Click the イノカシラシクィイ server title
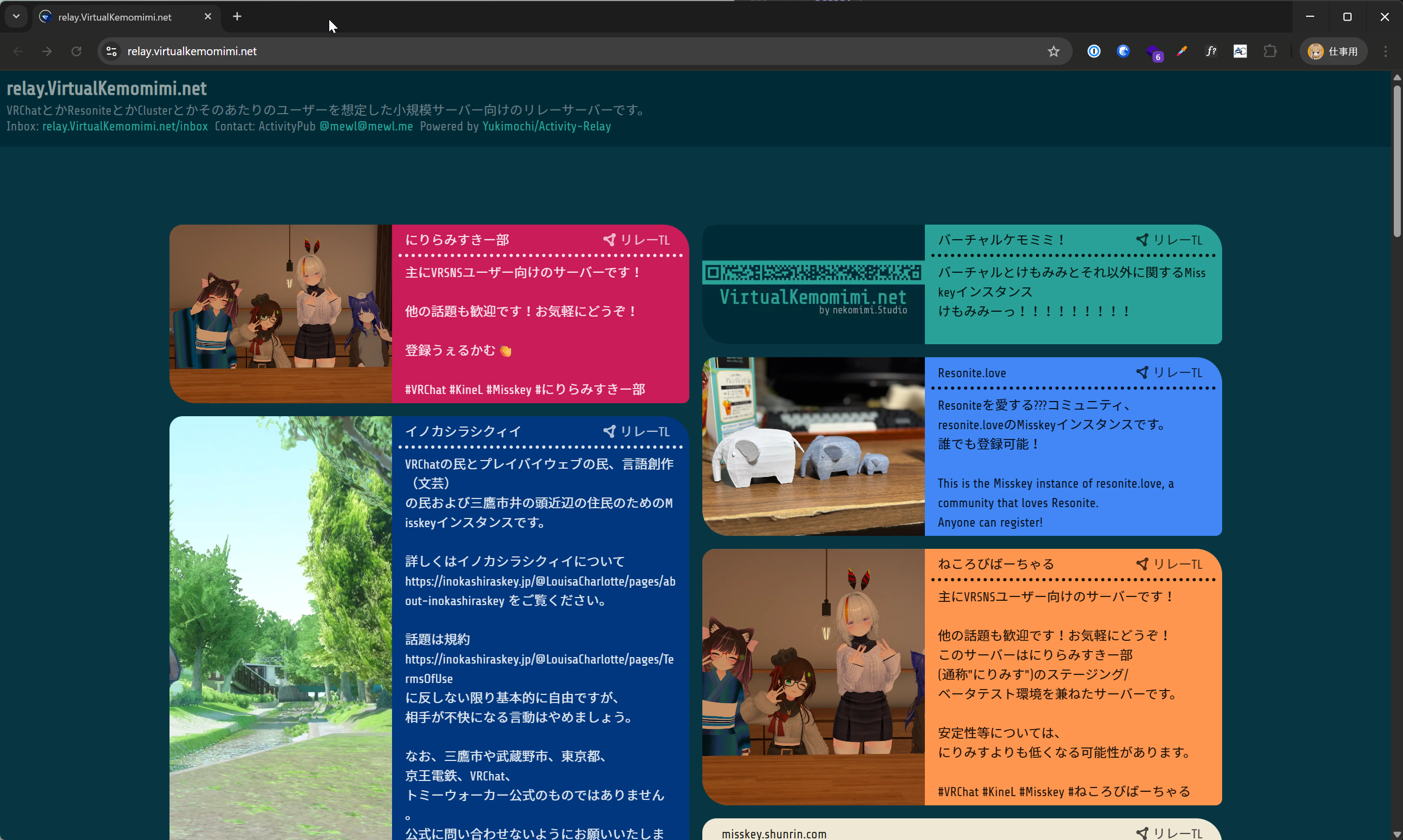 463,431
